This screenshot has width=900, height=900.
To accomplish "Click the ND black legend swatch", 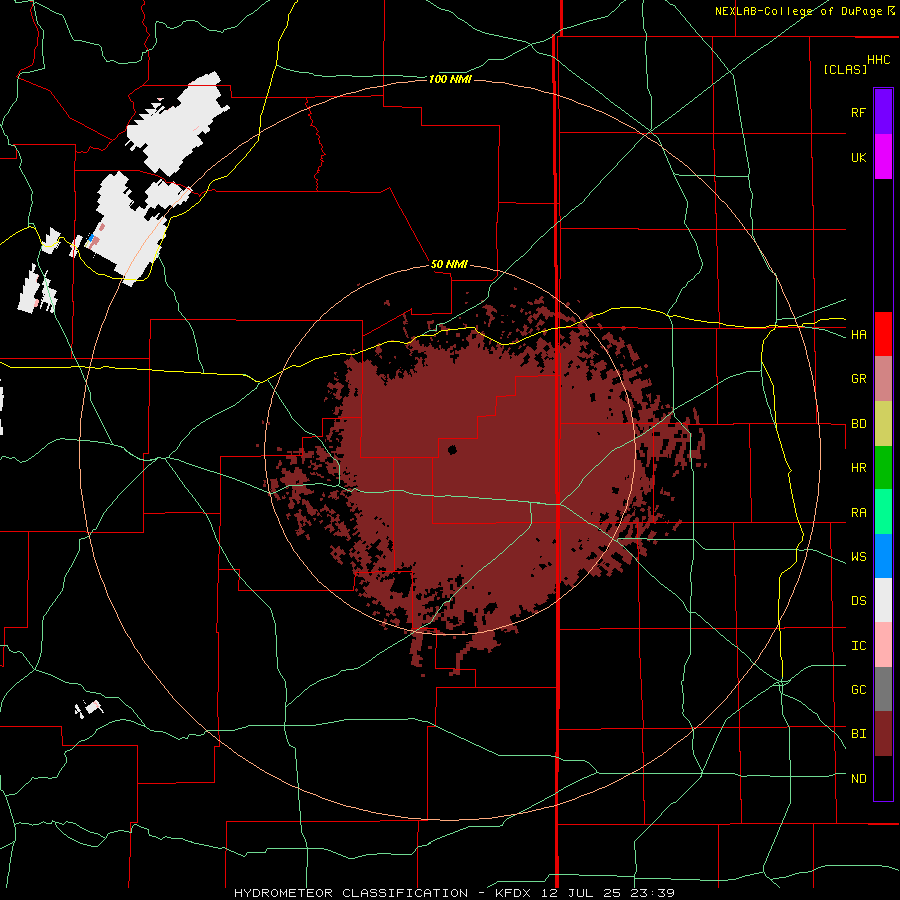I will tap(883, 778).
